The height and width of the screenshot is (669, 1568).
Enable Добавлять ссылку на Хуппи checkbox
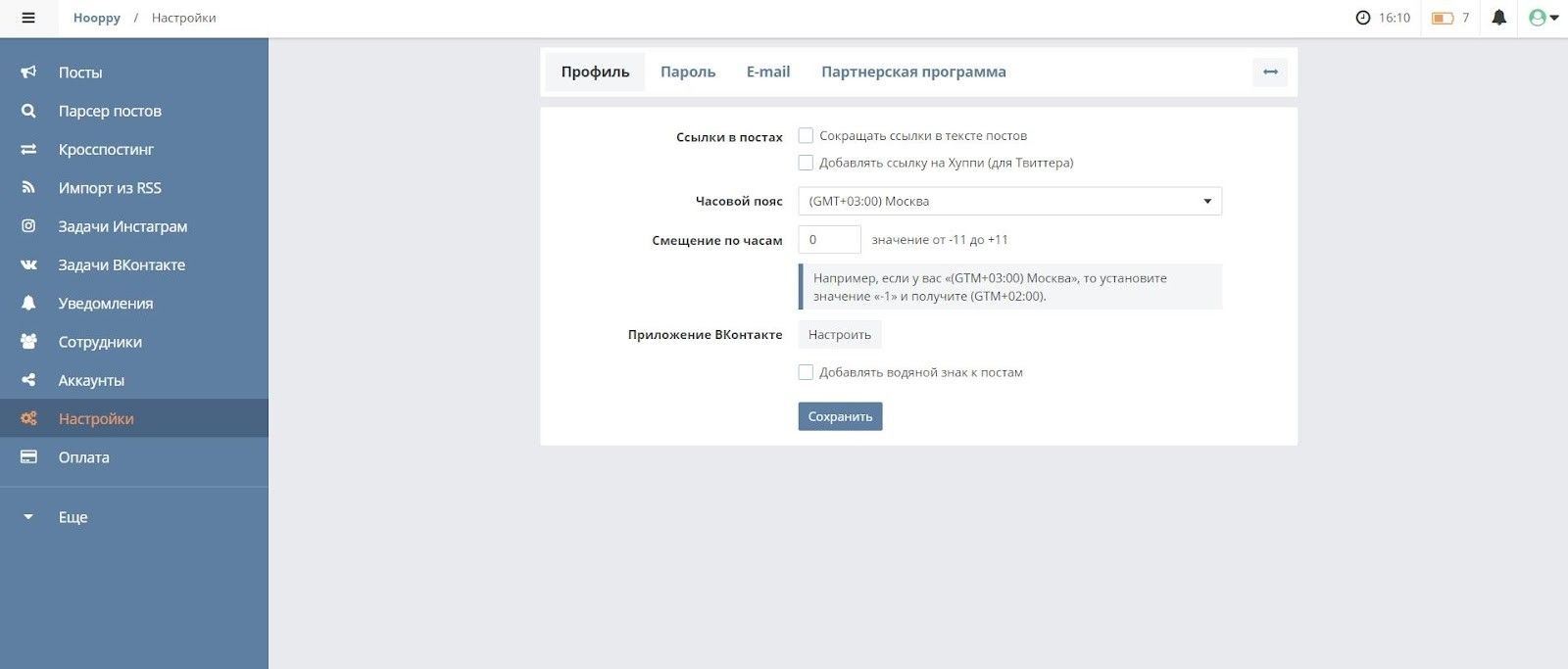click(x=806, y=163)
